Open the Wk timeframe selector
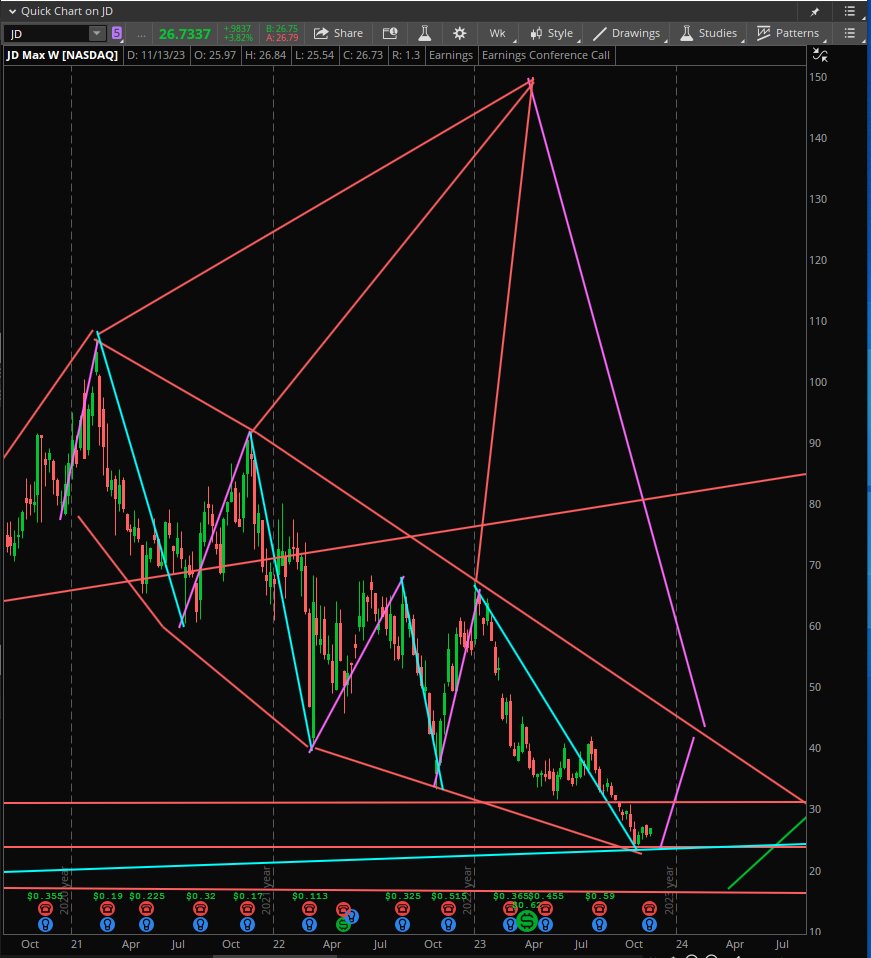 pos(498,33)
